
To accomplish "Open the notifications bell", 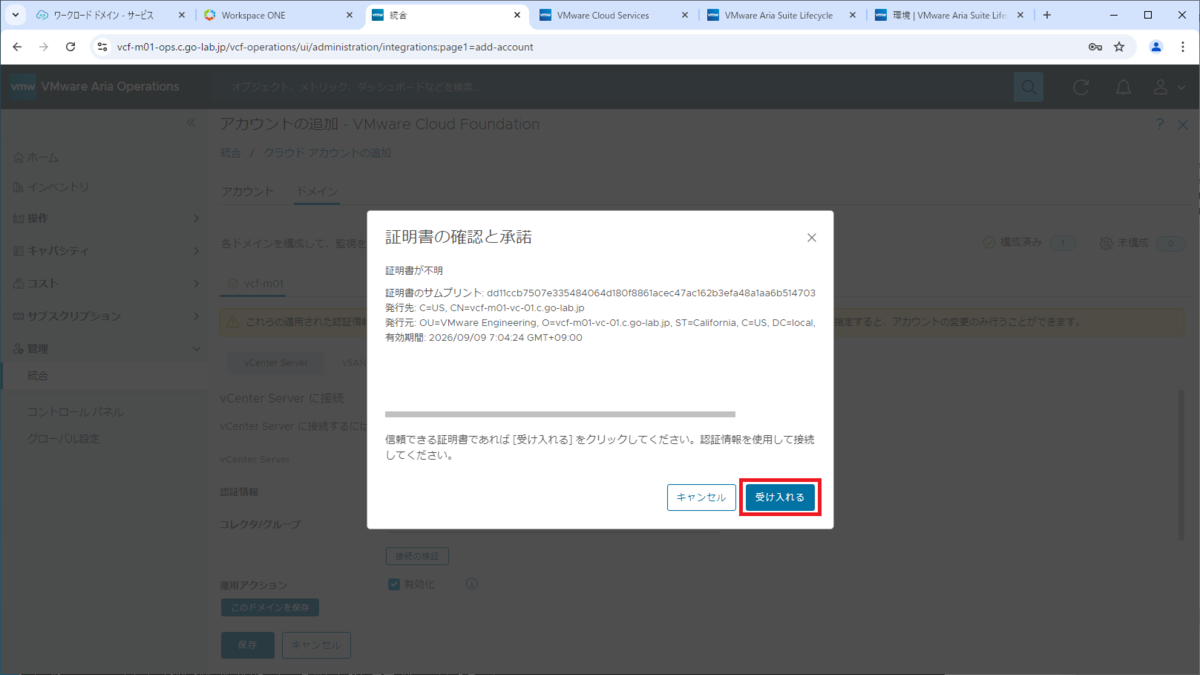I will click(1123, 87).
